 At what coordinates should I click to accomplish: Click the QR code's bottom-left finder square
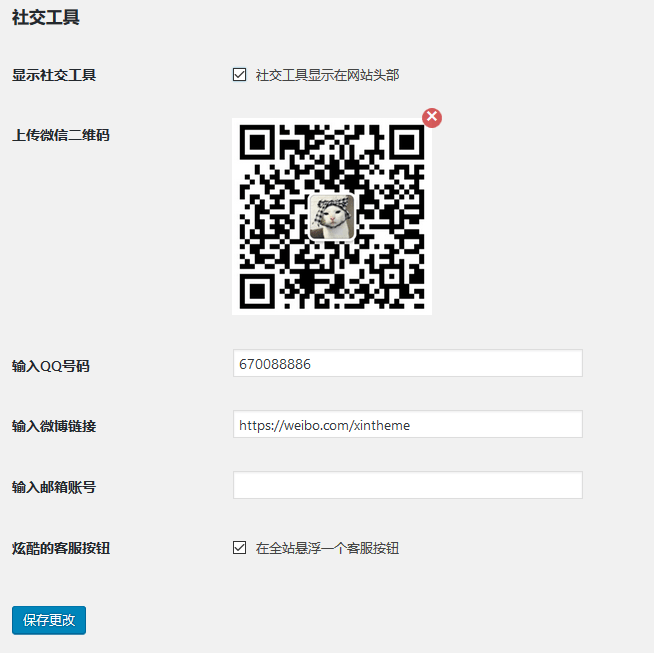(257, 291)
